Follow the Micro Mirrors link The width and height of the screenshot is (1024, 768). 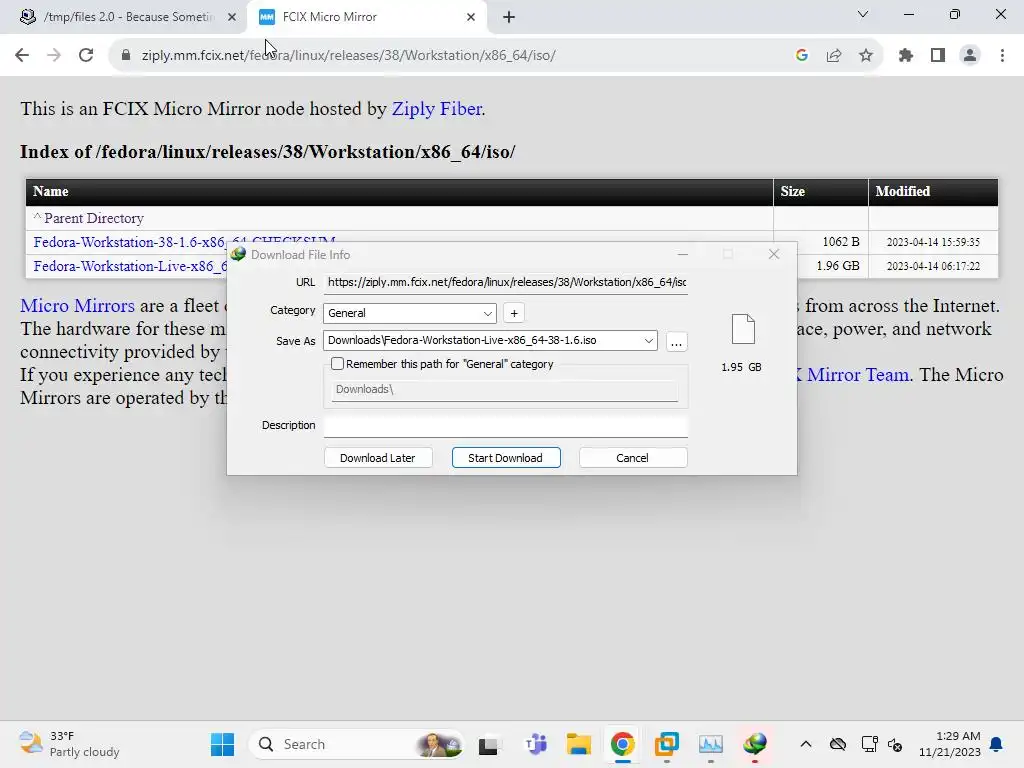point(77,306)
